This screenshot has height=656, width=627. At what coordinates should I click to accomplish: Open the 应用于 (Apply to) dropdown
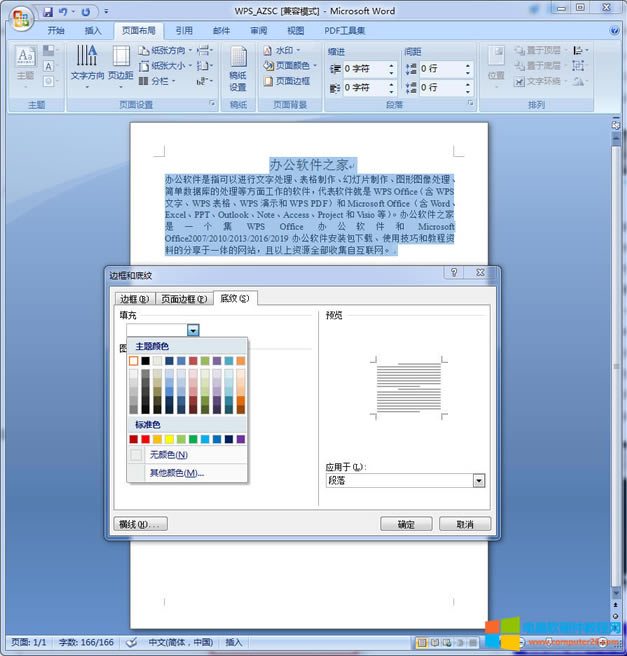tap(479, 481)
